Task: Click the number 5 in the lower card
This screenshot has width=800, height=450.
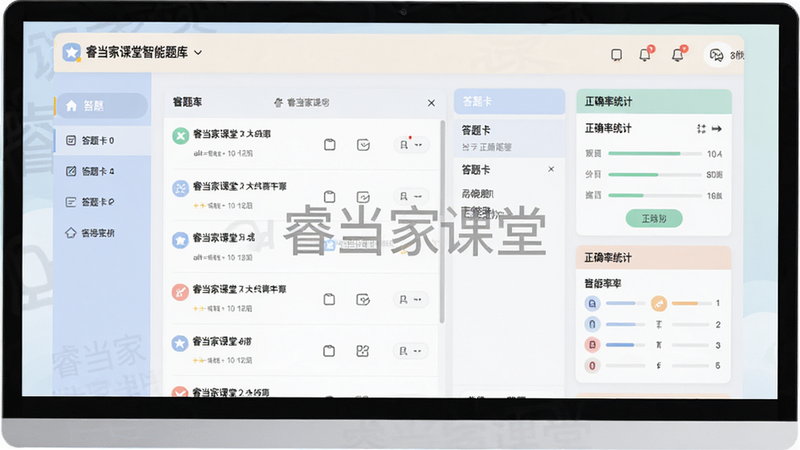Action: pos(718,366)
